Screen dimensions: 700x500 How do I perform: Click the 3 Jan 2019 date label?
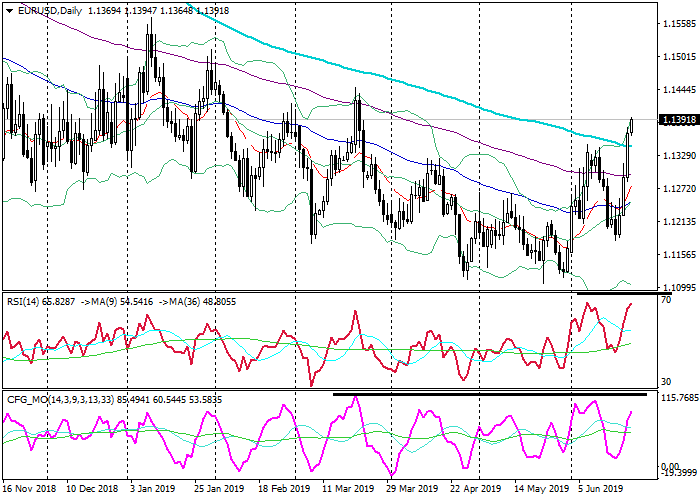click(153, 489)
